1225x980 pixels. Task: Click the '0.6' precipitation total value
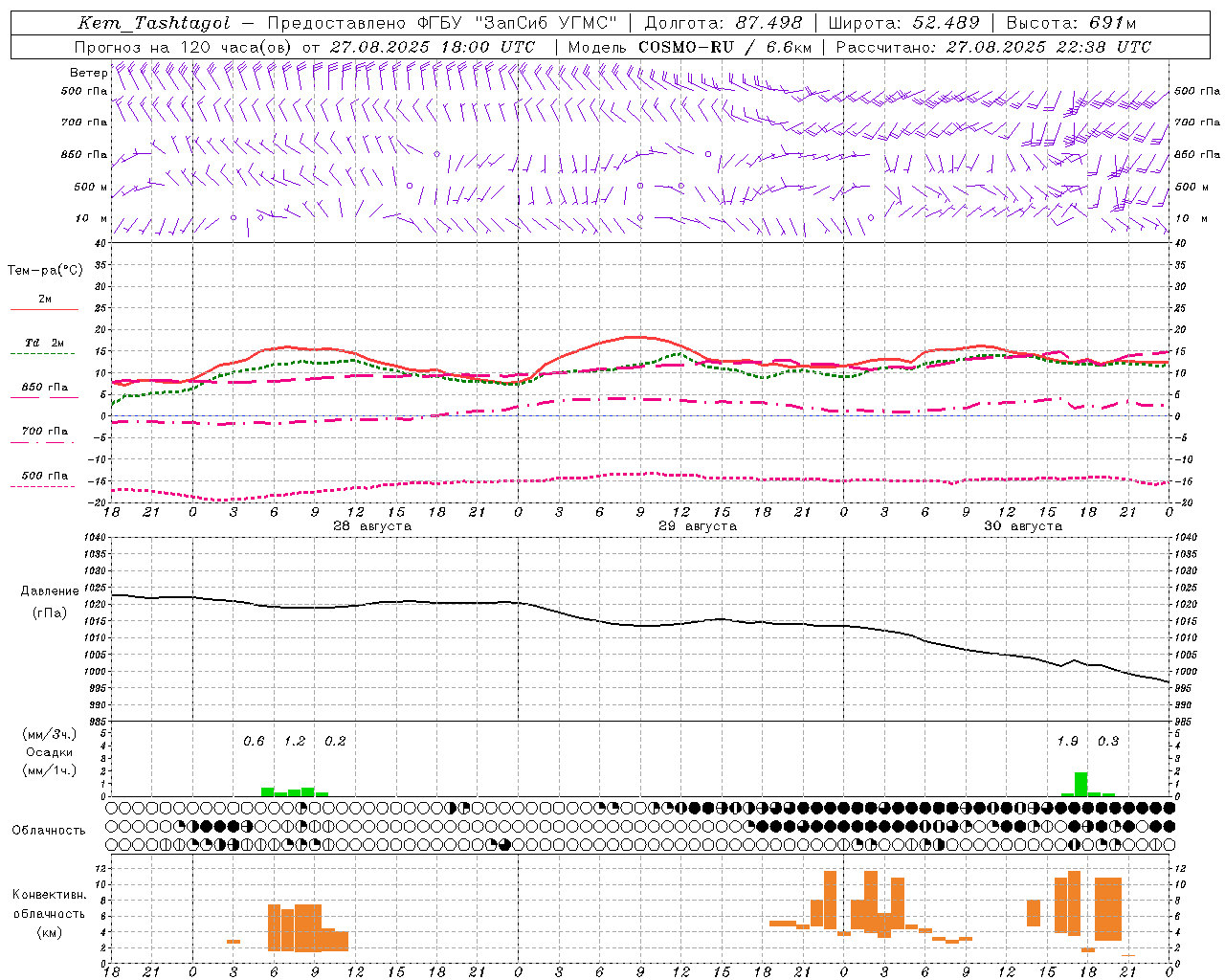point(254,742)
